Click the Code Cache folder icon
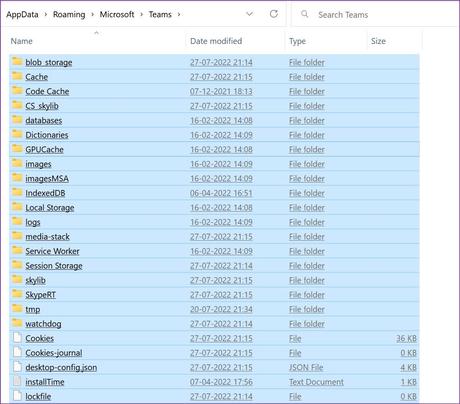 click(17, 90)
